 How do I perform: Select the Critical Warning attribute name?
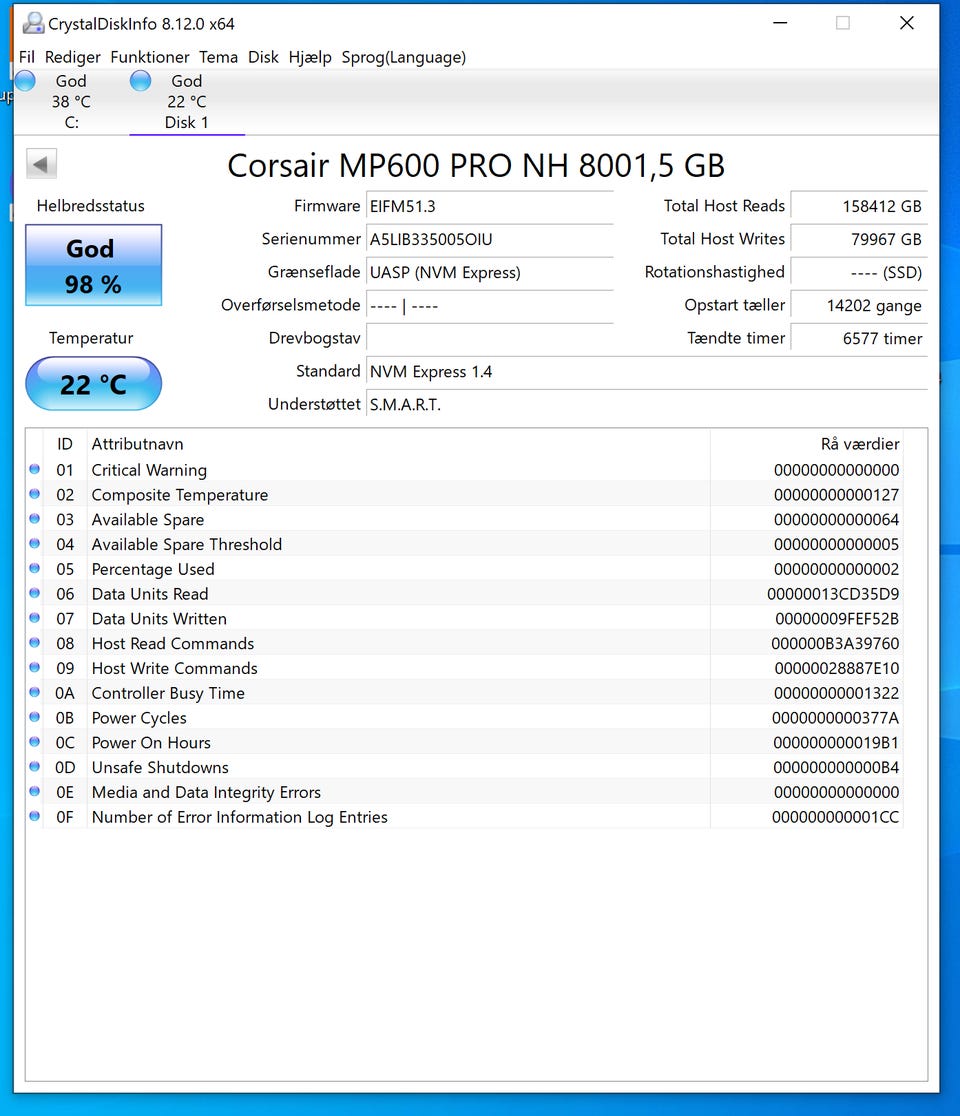point(149,470)
